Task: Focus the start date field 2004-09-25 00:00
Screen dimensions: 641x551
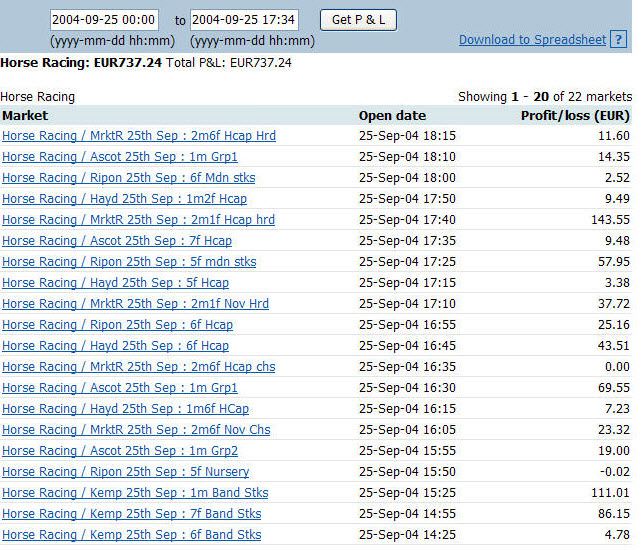Action: click(104, 20)
